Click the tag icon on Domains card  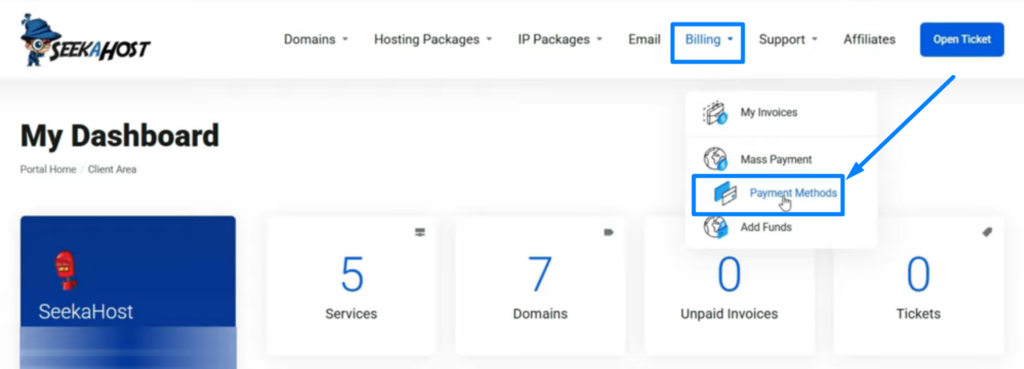pos(609,232)
